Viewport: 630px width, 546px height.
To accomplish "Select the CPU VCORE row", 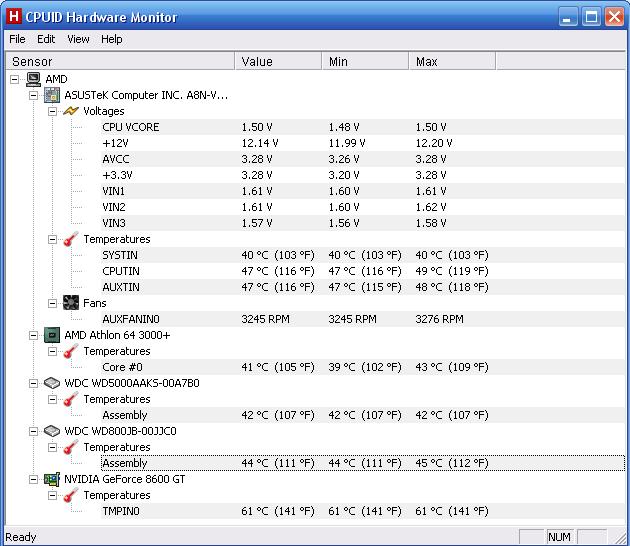I will 363,127.
